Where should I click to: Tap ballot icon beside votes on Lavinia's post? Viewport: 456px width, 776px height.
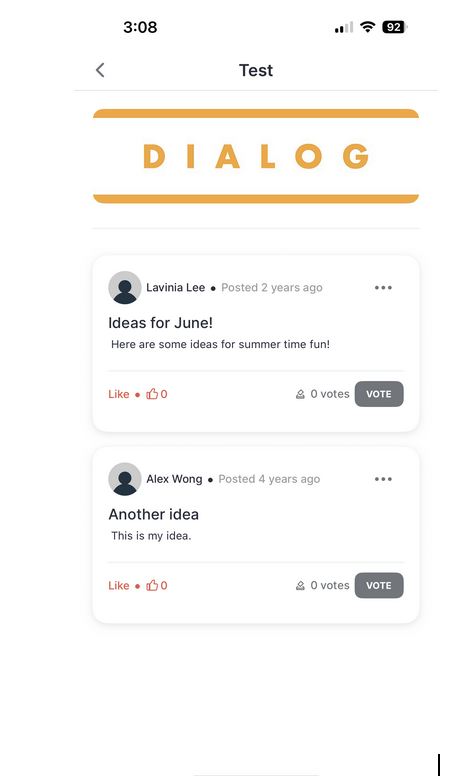coord(300,394)
